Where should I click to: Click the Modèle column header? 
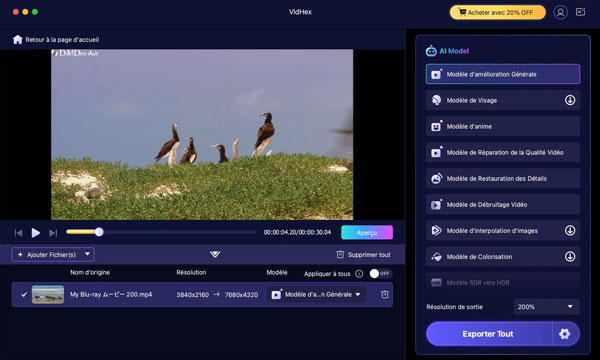click(277, 272)
